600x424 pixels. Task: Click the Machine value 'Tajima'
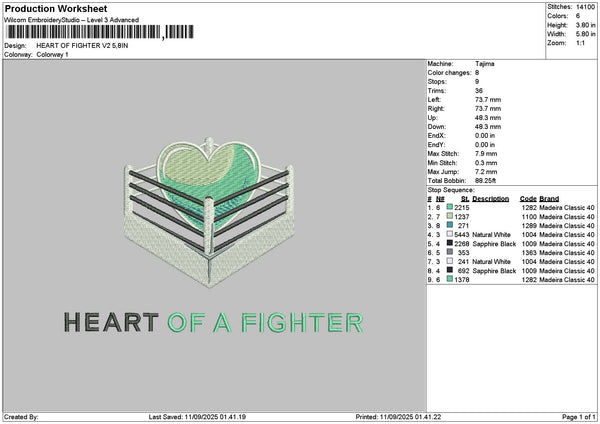click(x=484, y=64)
